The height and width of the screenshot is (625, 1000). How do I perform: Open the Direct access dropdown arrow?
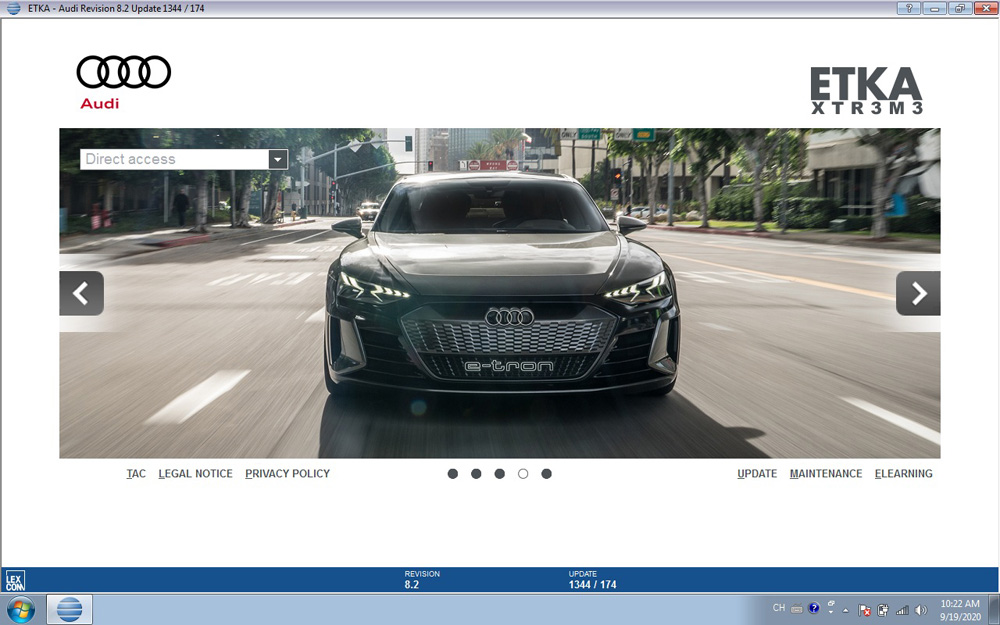(278, 159)
